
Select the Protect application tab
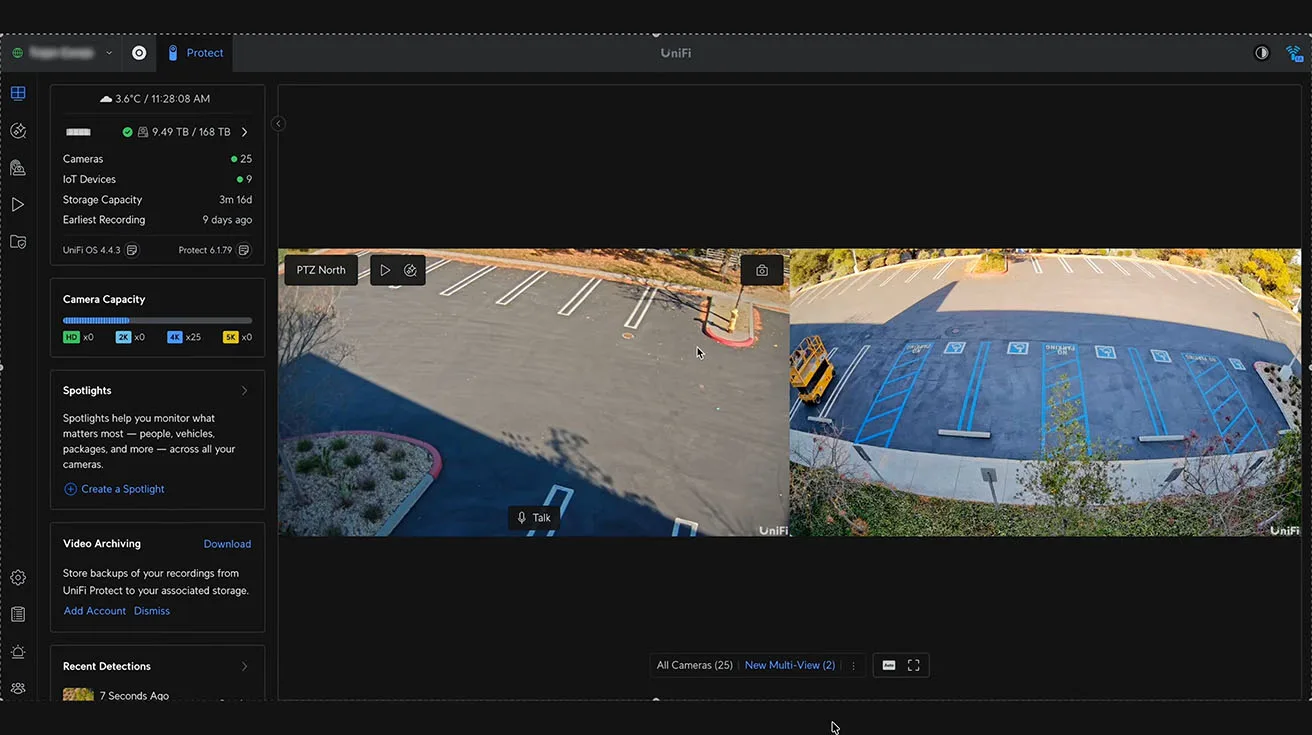click(x=195, y=53)
